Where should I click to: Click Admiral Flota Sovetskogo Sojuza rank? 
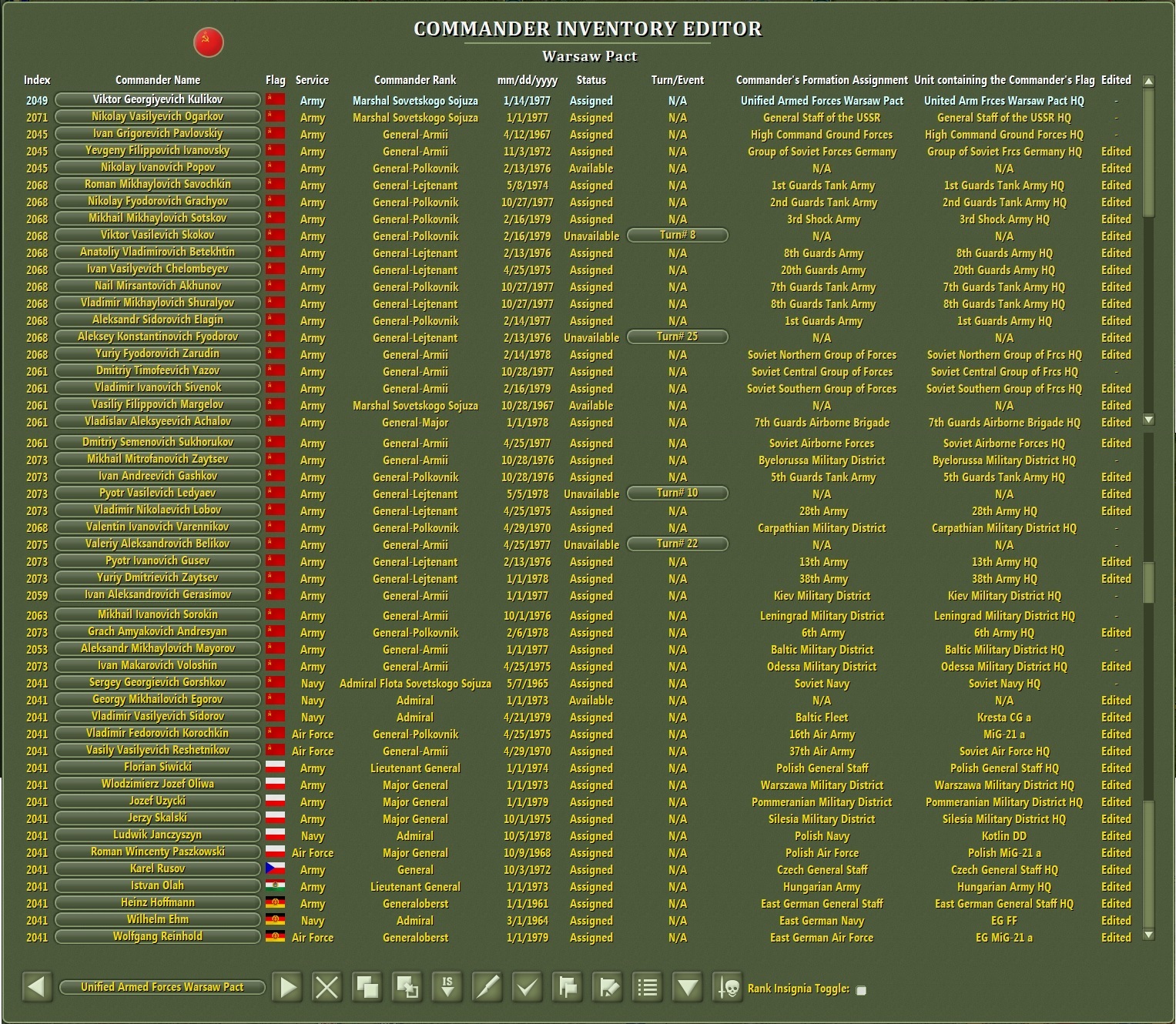click(x=415, y=684)
